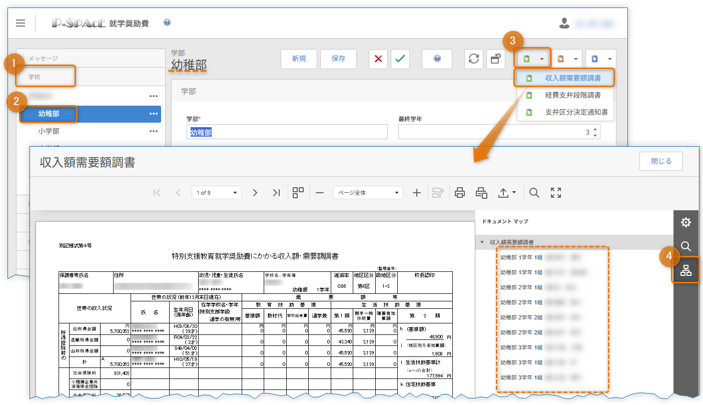Viewport: 703px width, 405px height.
Task: Select 支弁区分決定通知書 from the dropdown menu
Action: coord(565,112)
